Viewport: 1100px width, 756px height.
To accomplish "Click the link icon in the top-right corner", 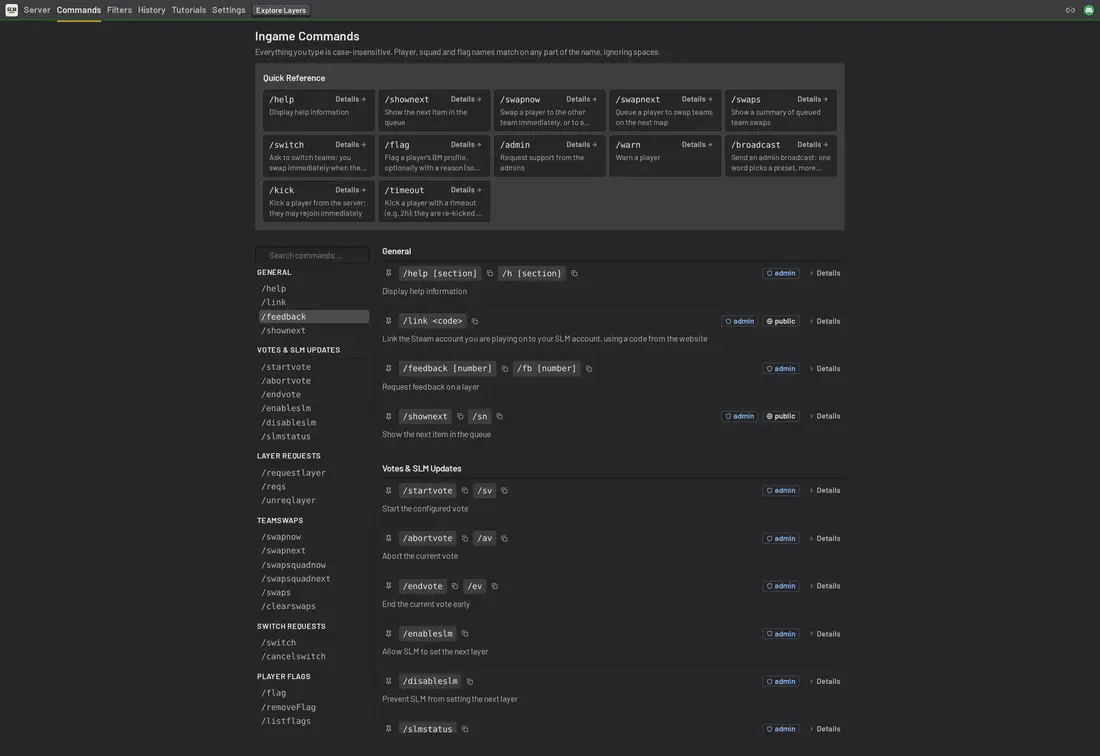I will pos(1070,10).
